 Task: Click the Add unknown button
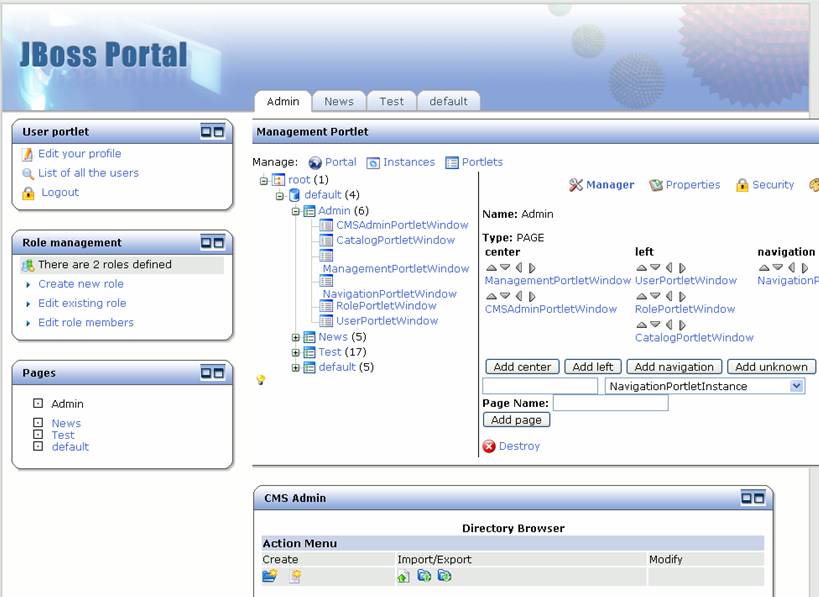[x=771, y=367]
